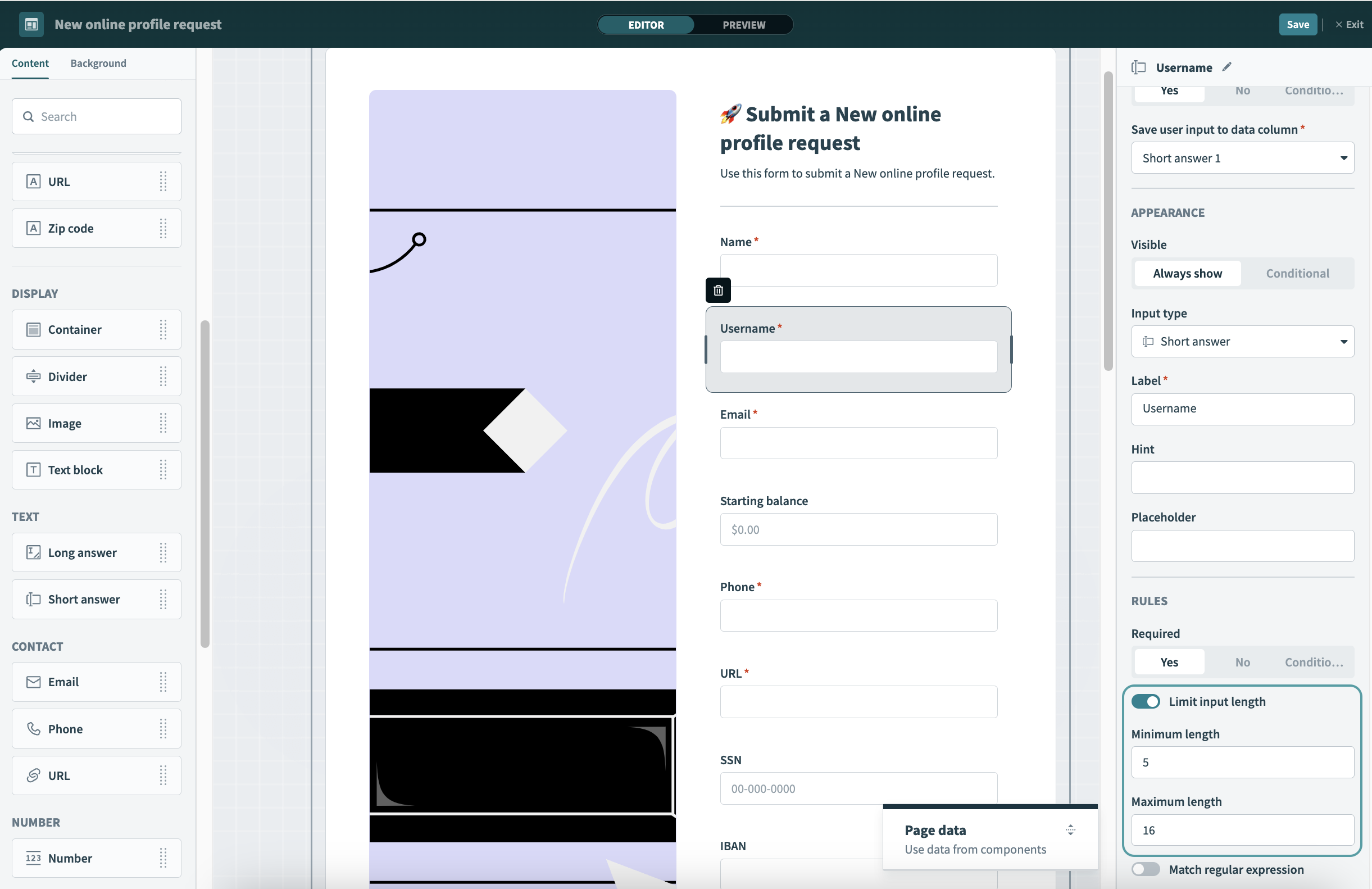
Task: Disable the Limit input length toggle
Action: point(1145,701)
